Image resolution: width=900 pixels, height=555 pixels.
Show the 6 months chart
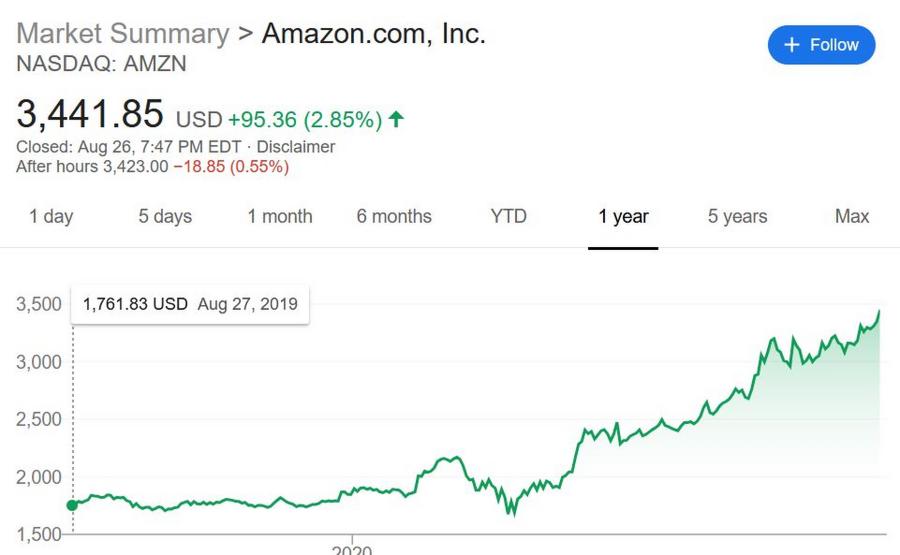pos(394,216)
